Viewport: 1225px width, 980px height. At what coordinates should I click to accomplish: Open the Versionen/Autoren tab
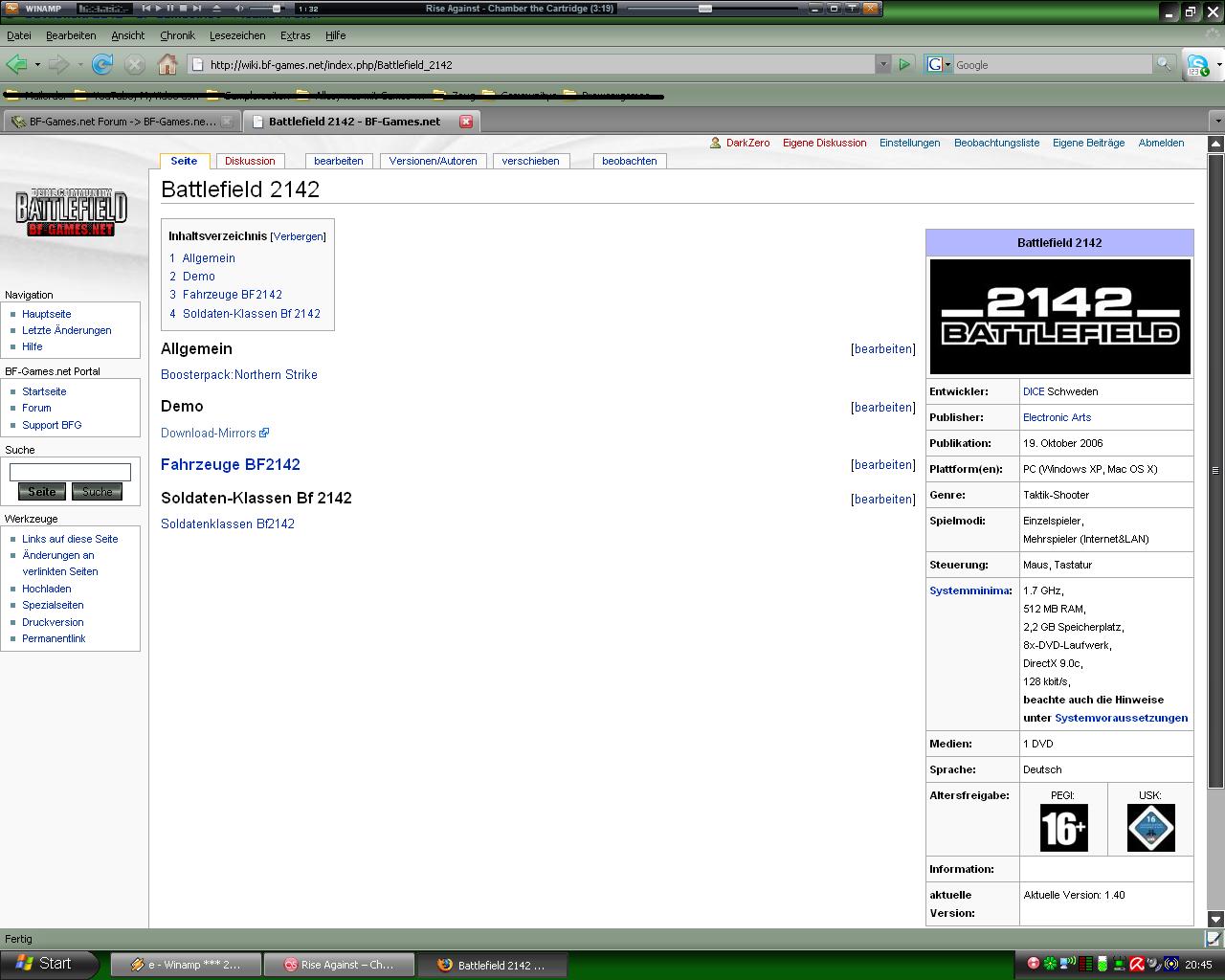coord(433,161)
